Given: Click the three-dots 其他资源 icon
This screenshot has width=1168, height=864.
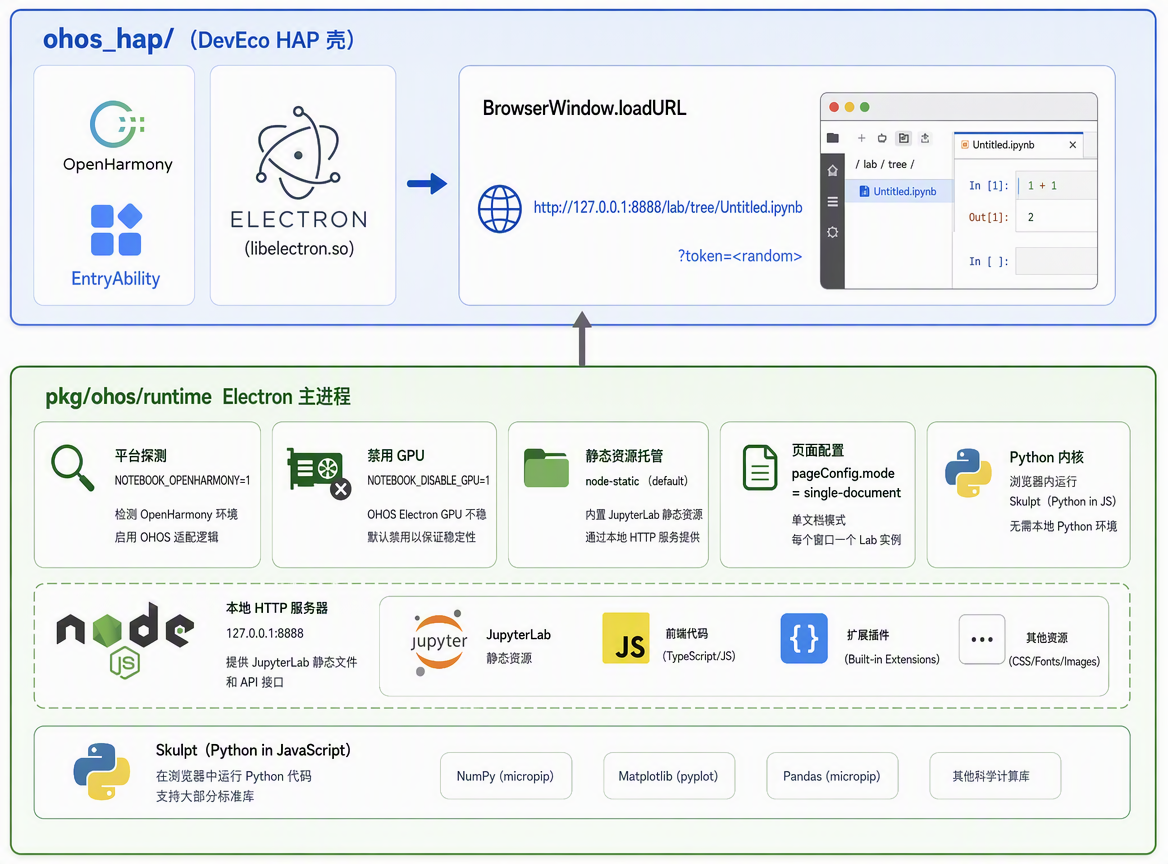Looking at the screenshot, I should pos(982,639).
